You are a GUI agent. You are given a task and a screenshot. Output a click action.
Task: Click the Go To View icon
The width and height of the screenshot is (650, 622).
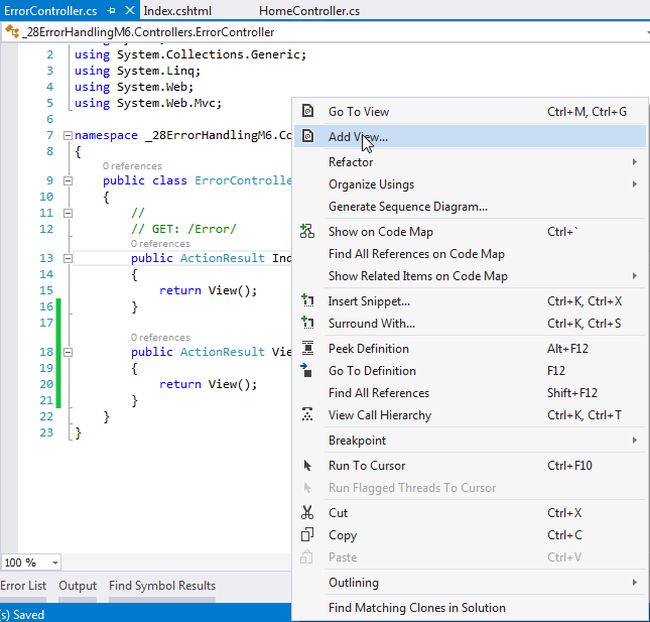308,112
